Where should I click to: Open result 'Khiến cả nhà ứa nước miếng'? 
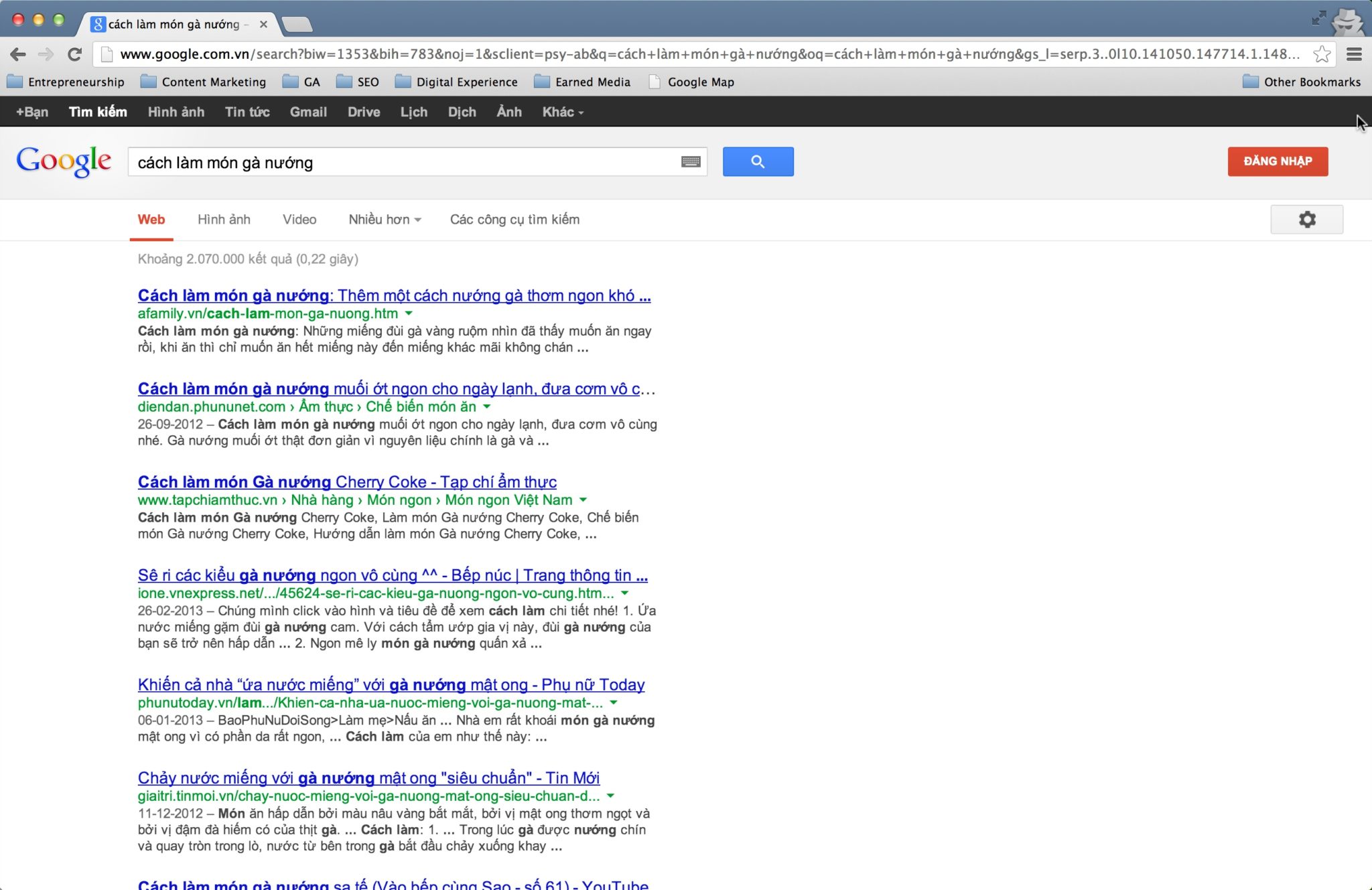pos(391,684)
